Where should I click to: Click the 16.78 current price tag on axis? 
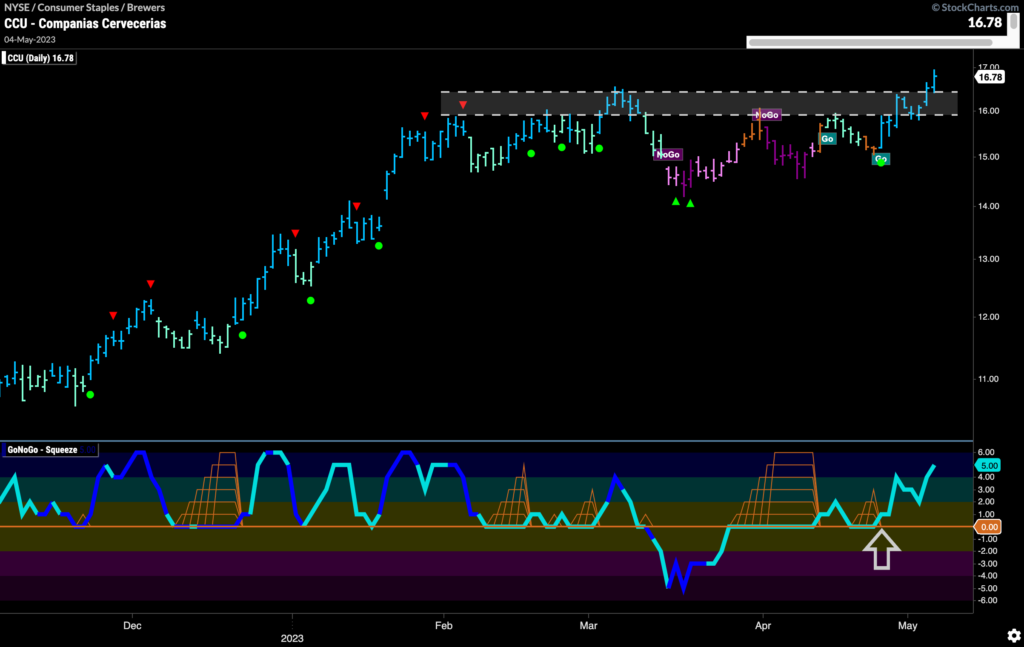tap(990, 77)
